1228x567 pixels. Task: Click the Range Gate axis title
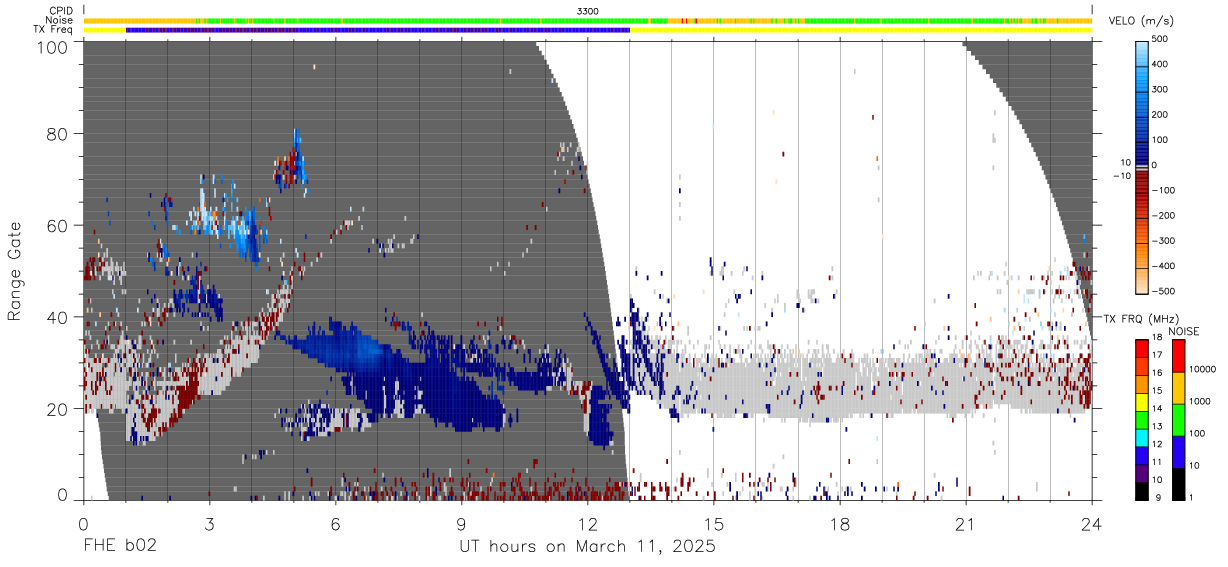click(15, 272)
